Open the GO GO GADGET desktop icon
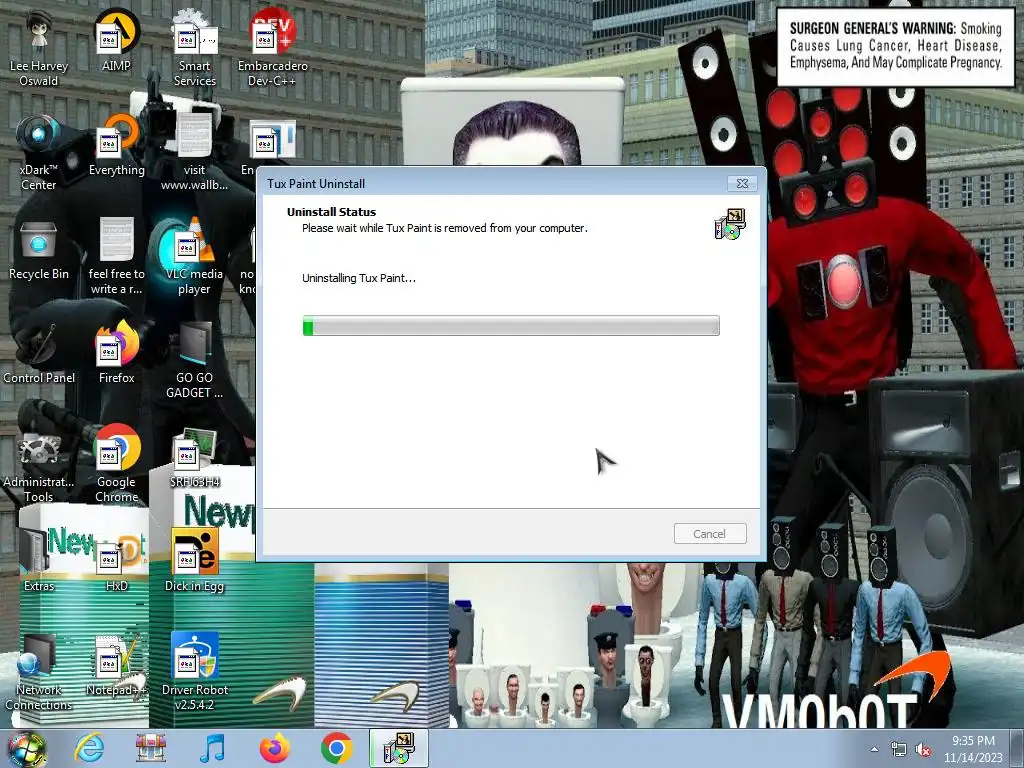Viewport: 1024px width, 768px height. tap(195, 359)
